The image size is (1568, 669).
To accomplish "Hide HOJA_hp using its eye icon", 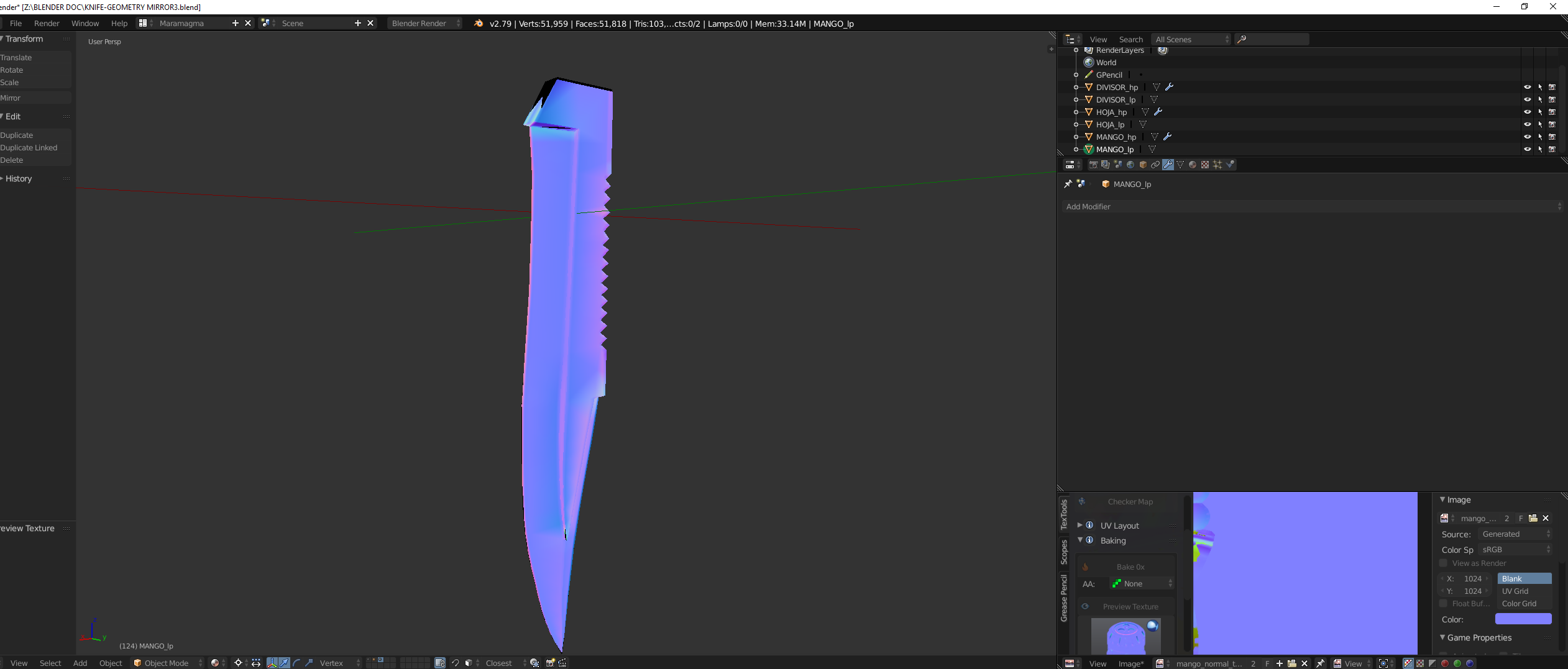I will [x=1527, y=112].
